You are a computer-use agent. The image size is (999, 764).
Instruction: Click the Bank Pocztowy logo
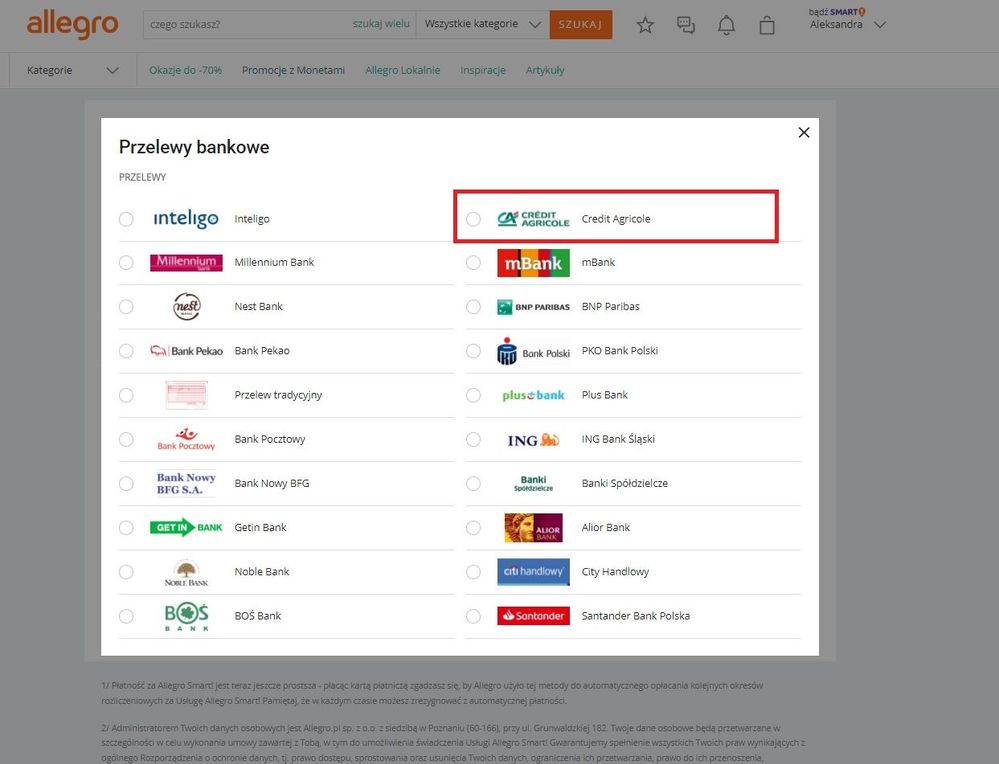point(186,439)
